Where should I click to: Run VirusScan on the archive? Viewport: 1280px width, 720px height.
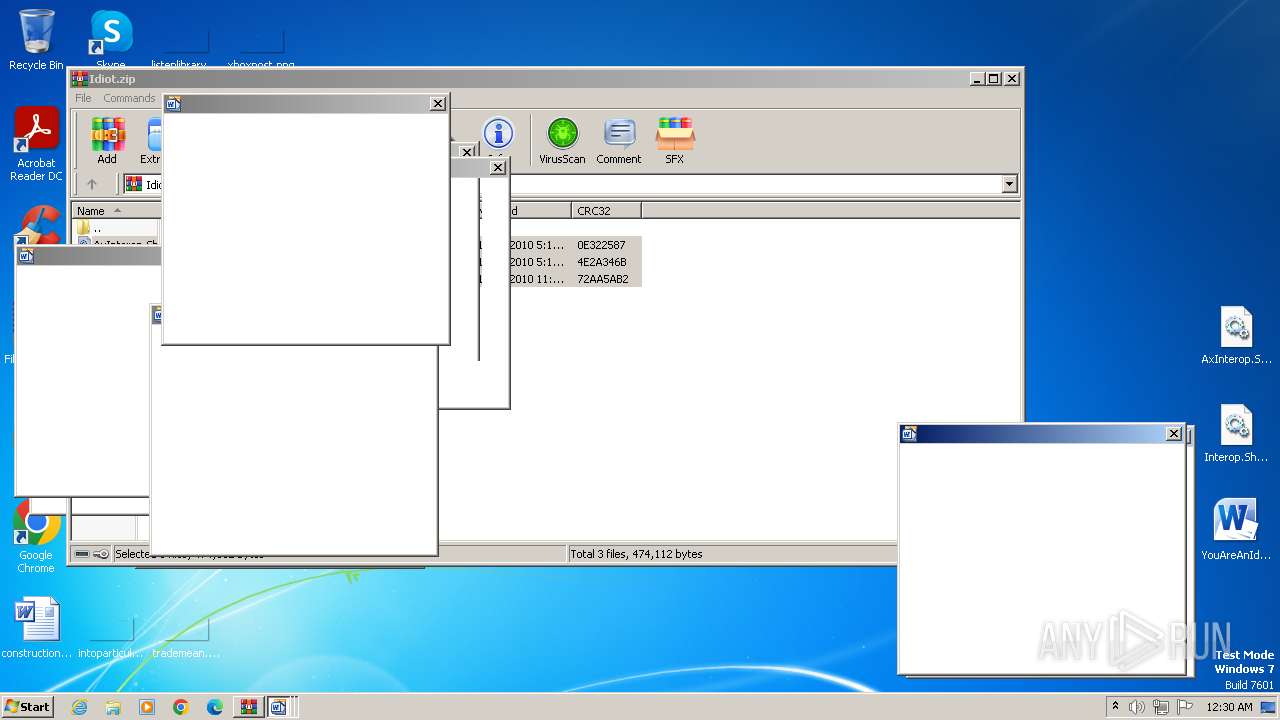(x=562, y=140)
